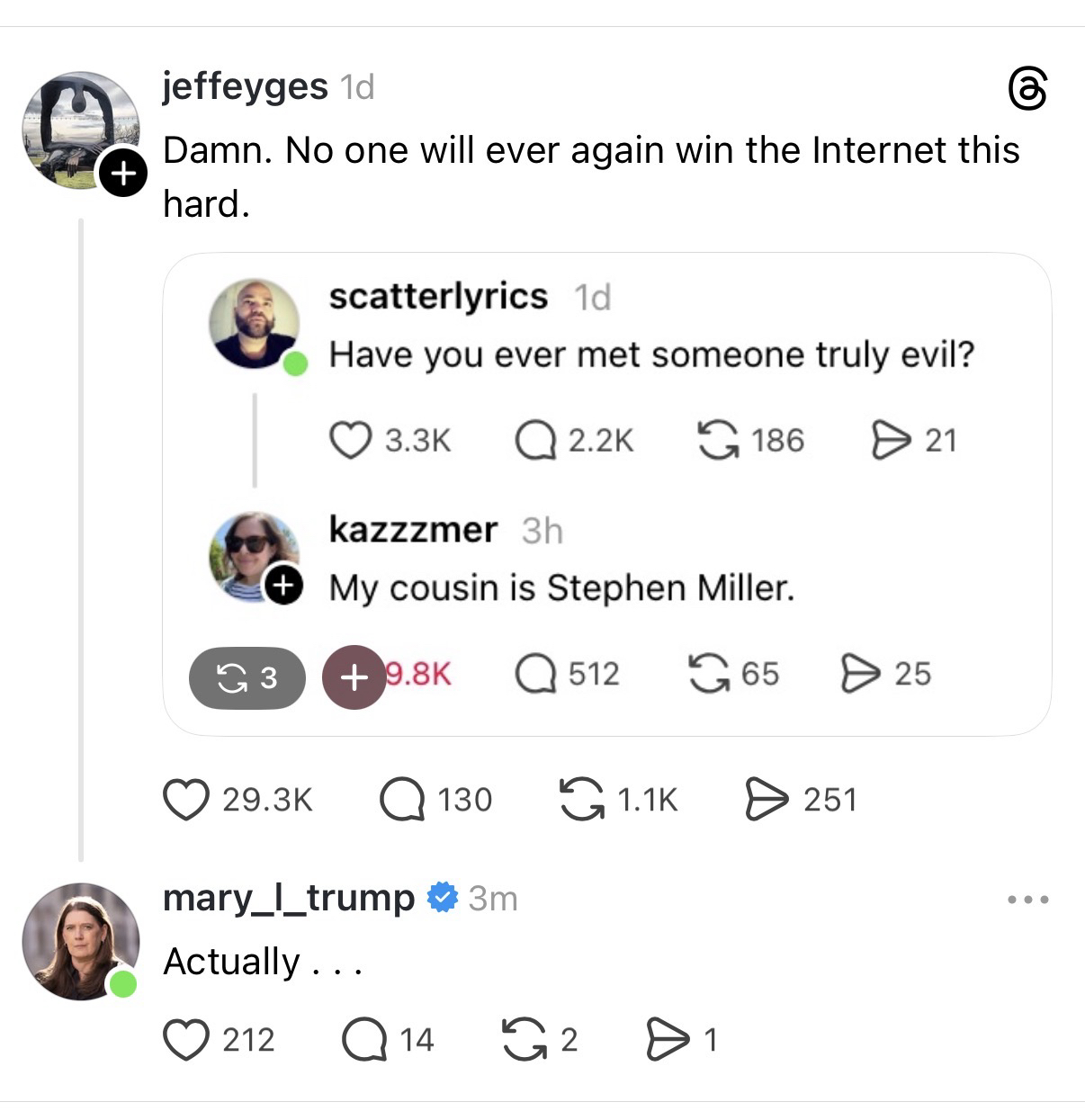Open scatterlyrics' quoted post text
This screenshot has height=1120, width=1085.
click(651, 354)
